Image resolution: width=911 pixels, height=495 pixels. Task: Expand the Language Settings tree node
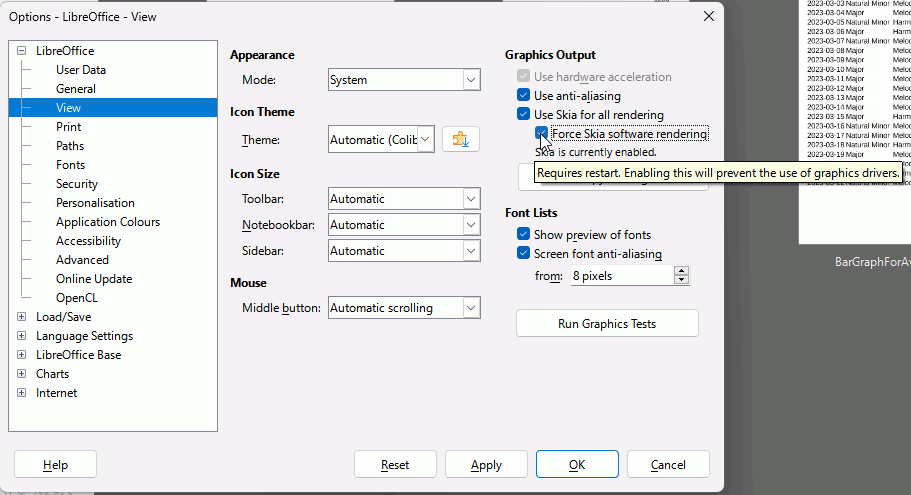point(21,336)
